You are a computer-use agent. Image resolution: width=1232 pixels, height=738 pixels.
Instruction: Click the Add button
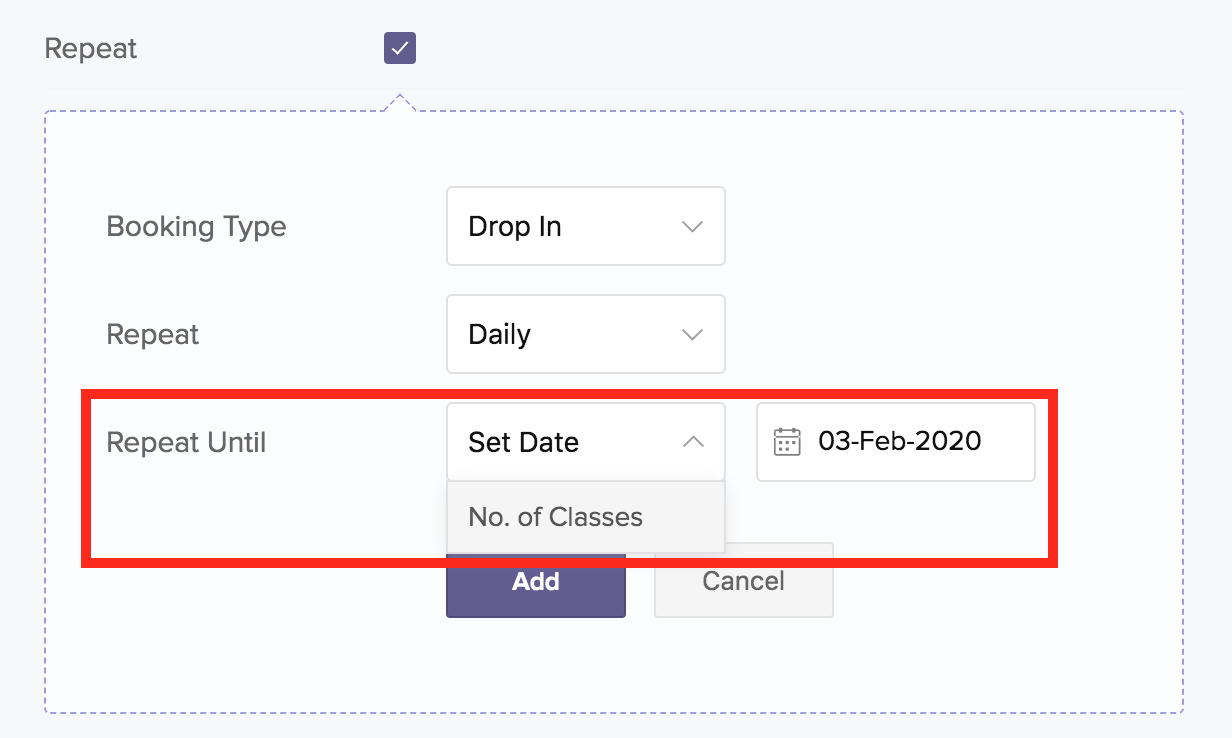tap(536, 583)
